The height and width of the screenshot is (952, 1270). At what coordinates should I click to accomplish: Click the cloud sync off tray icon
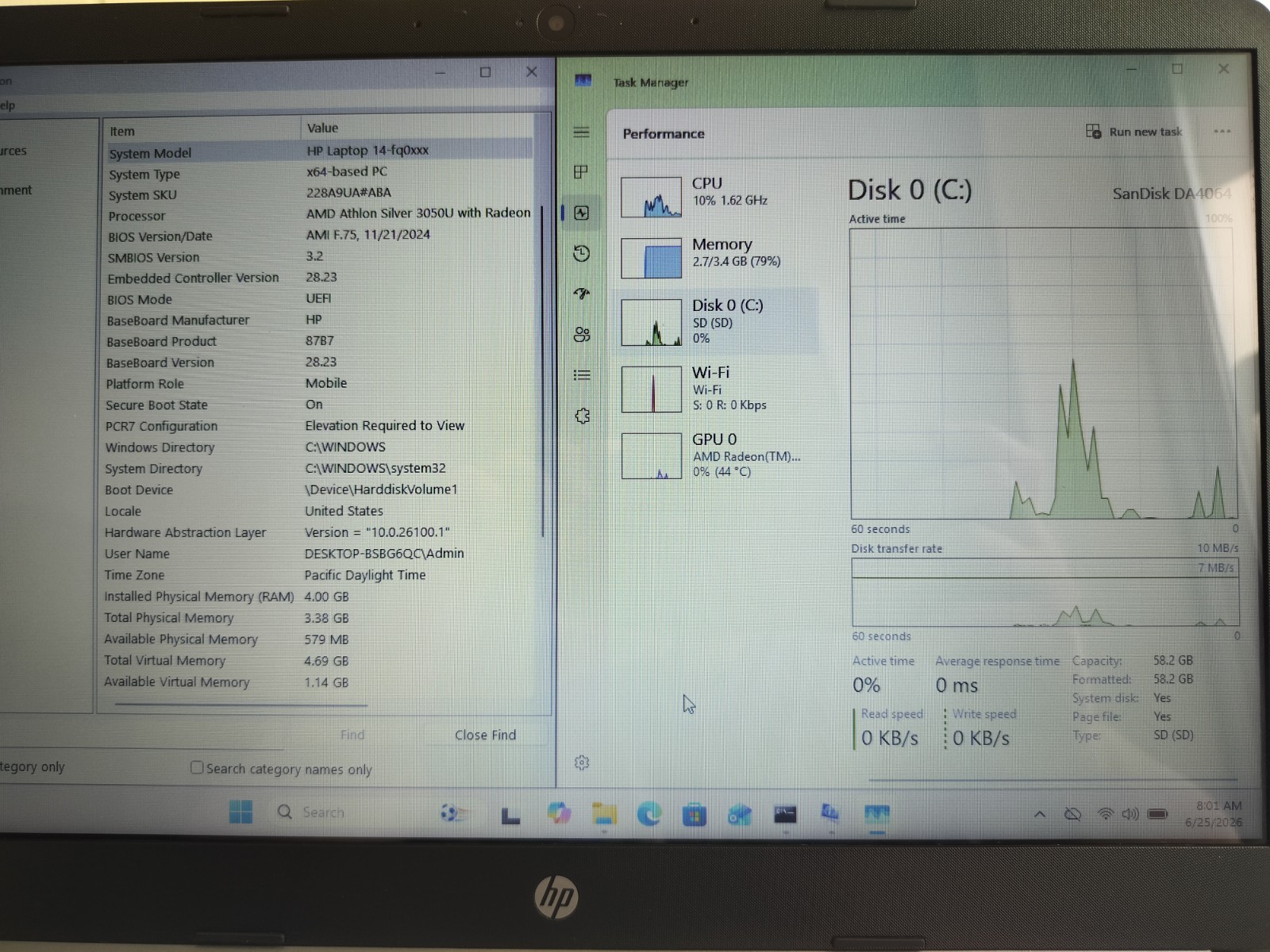(1073, 815)
